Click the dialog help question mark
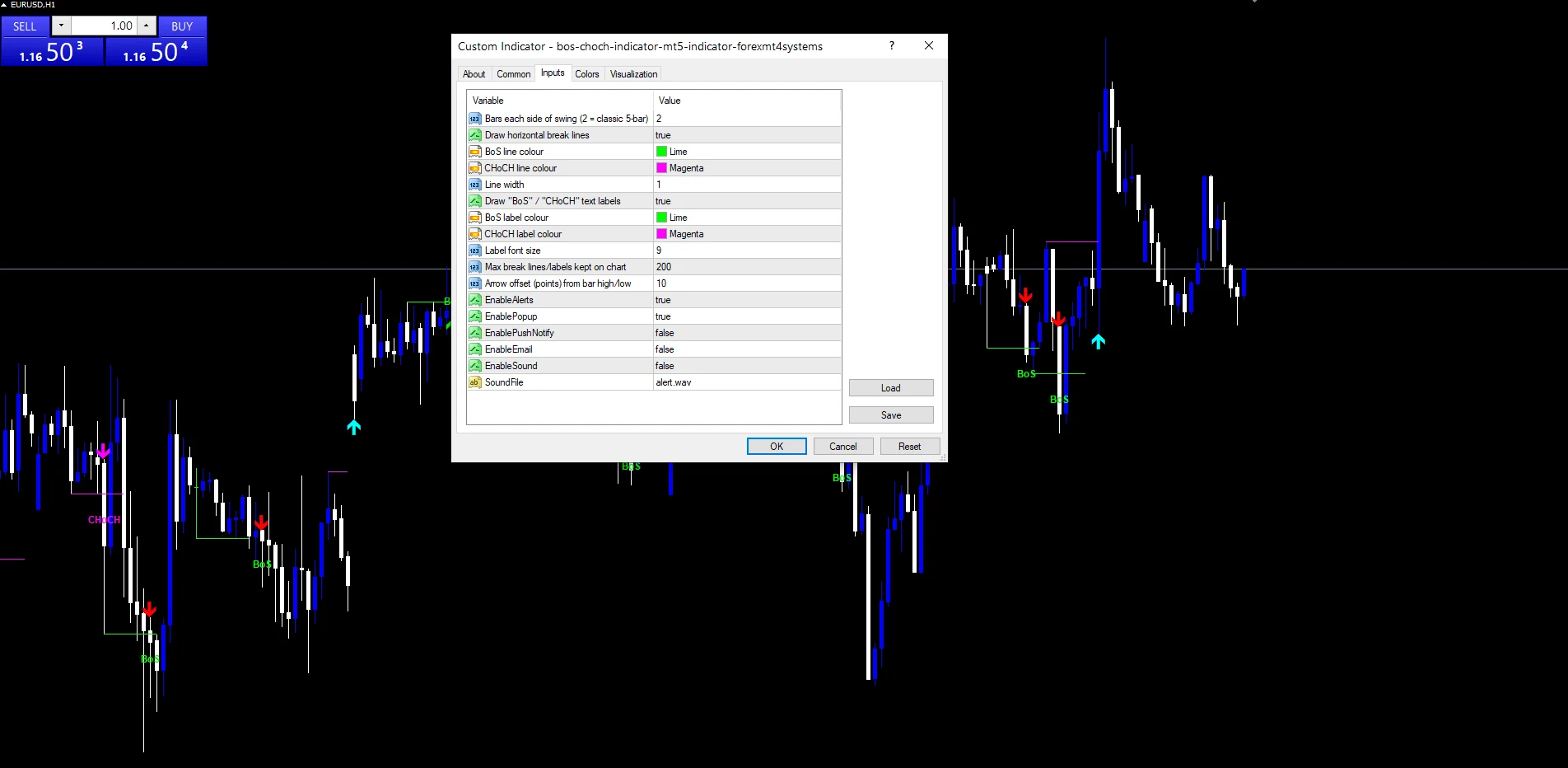This screenshot has height=768, width=1568. click(892, 46)
